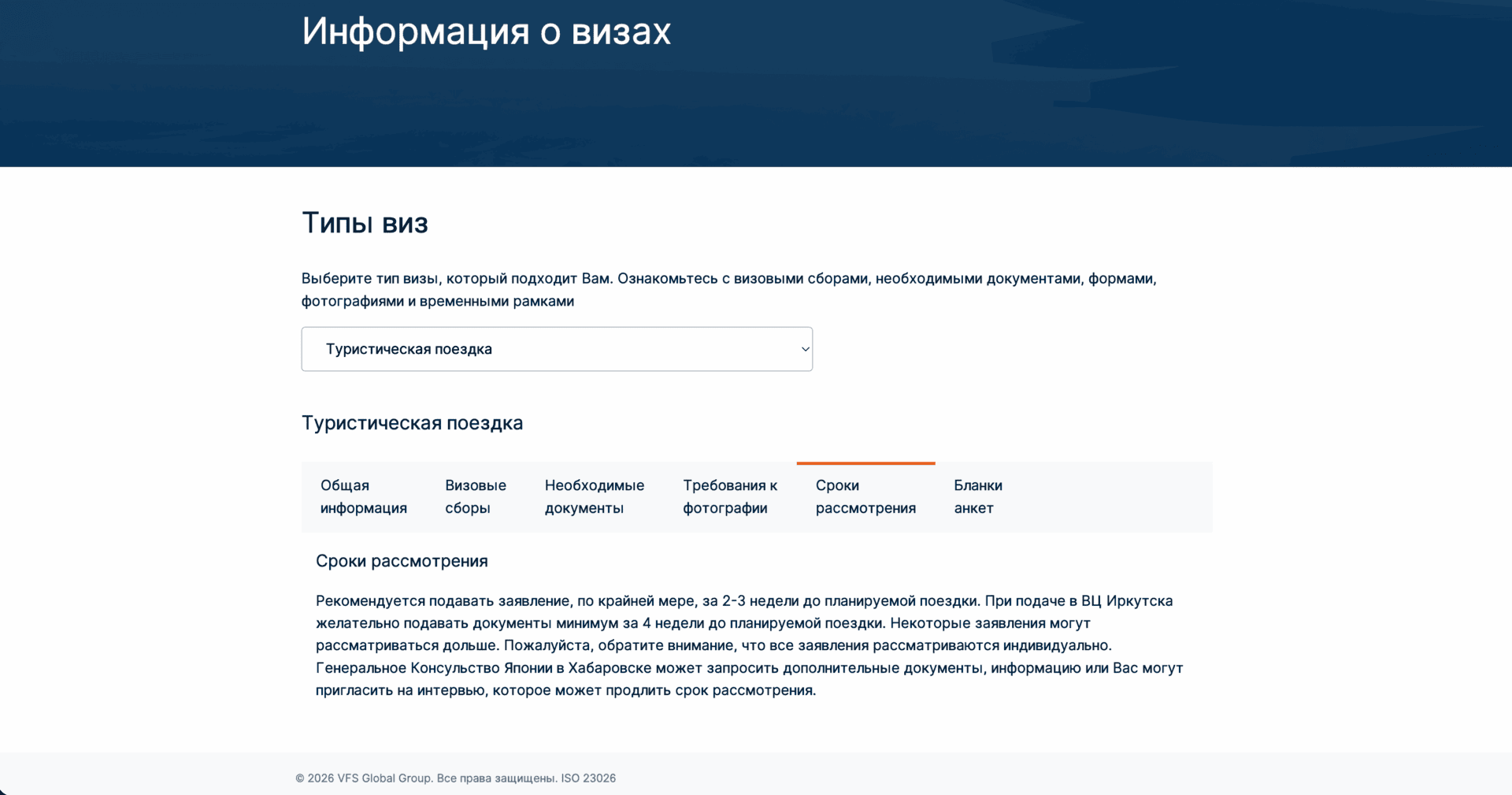
Task: Switch to the «Общая информация» tab
Action: [x=363, y=496]
